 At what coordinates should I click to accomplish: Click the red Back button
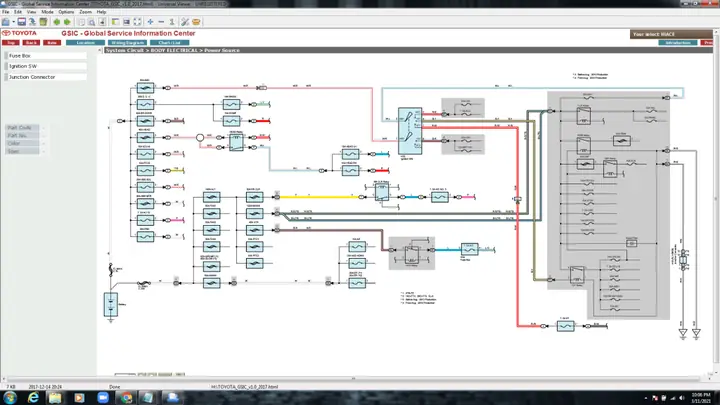[31, 43]
